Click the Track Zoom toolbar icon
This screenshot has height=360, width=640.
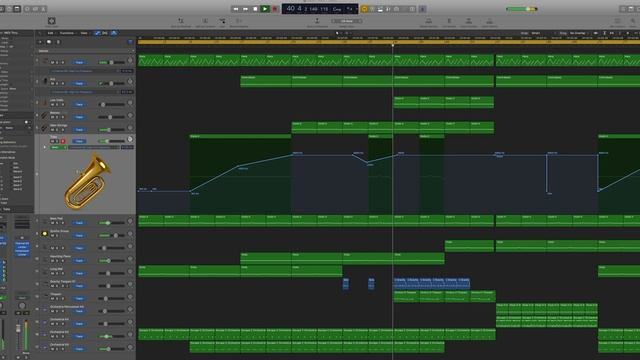(x=51, y=21)
